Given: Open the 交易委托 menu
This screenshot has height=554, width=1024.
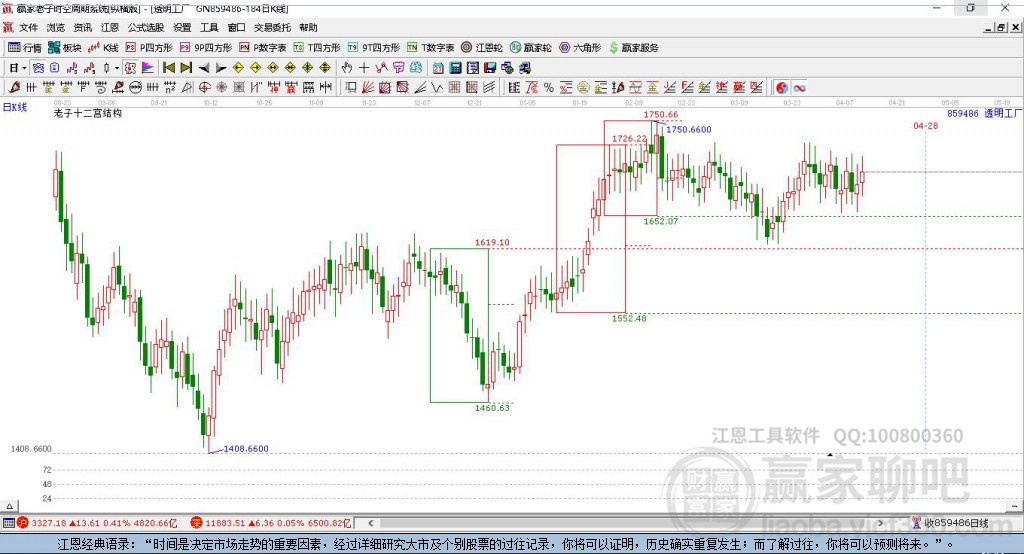Looking at the screenshot, I should 272,27.
